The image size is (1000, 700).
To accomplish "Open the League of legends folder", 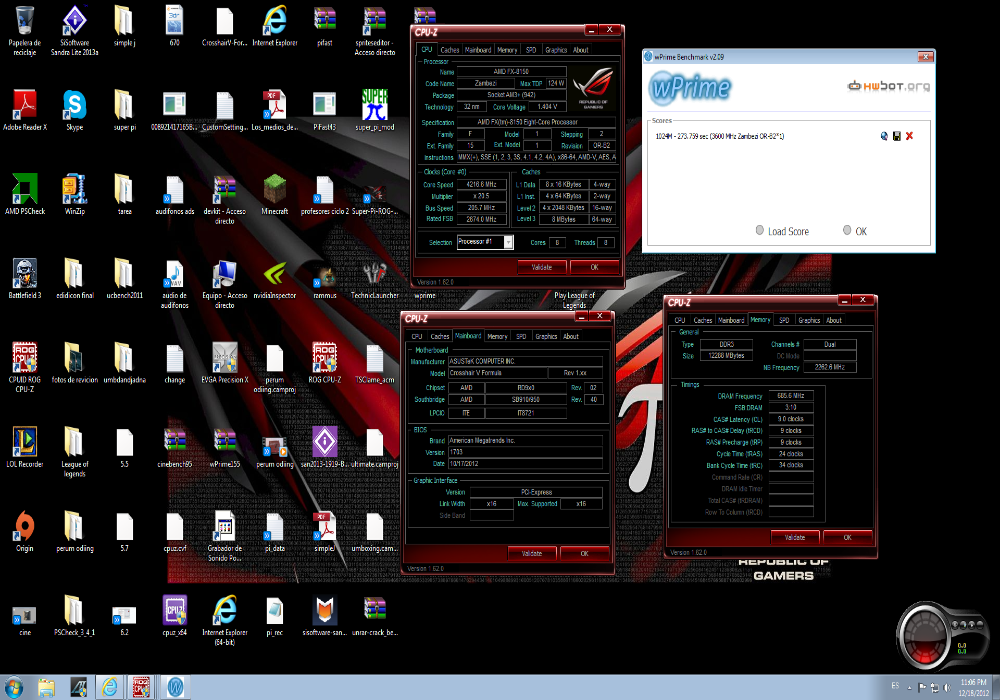I will tap(75, 451).
